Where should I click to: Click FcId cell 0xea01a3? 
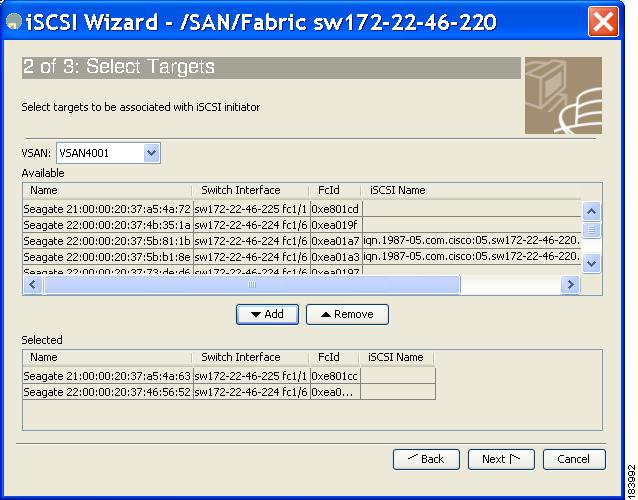tap(336, 257)
